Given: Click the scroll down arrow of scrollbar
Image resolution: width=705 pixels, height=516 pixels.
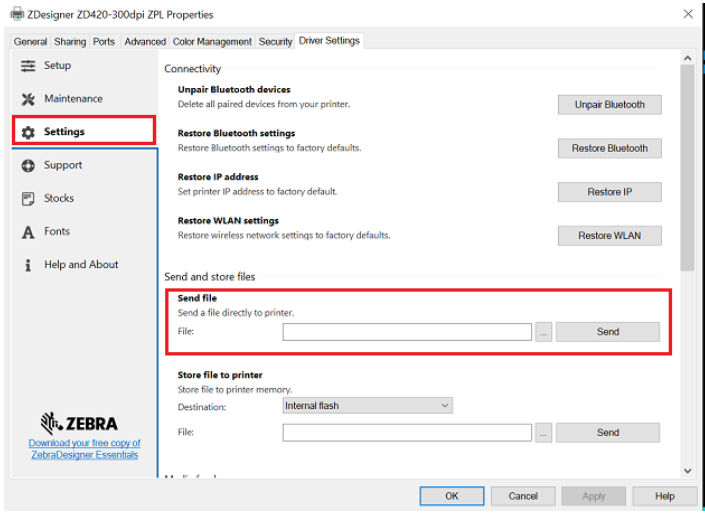Looking at the screenshot, I should click(687, 470).
